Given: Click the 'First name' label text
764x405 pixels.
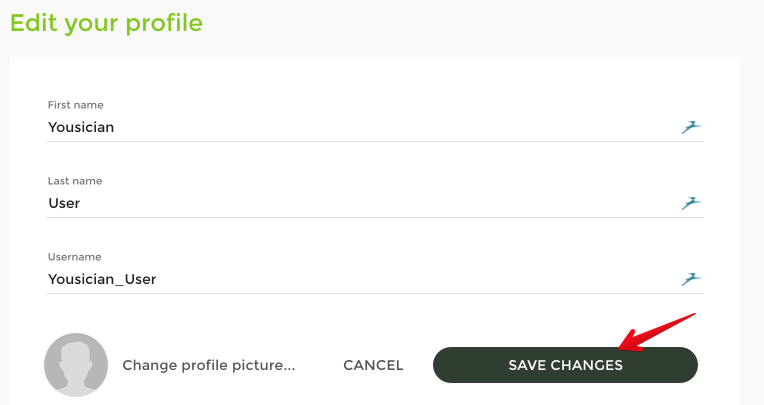Looking at the screenshot, I should click(x=75, y=105).
